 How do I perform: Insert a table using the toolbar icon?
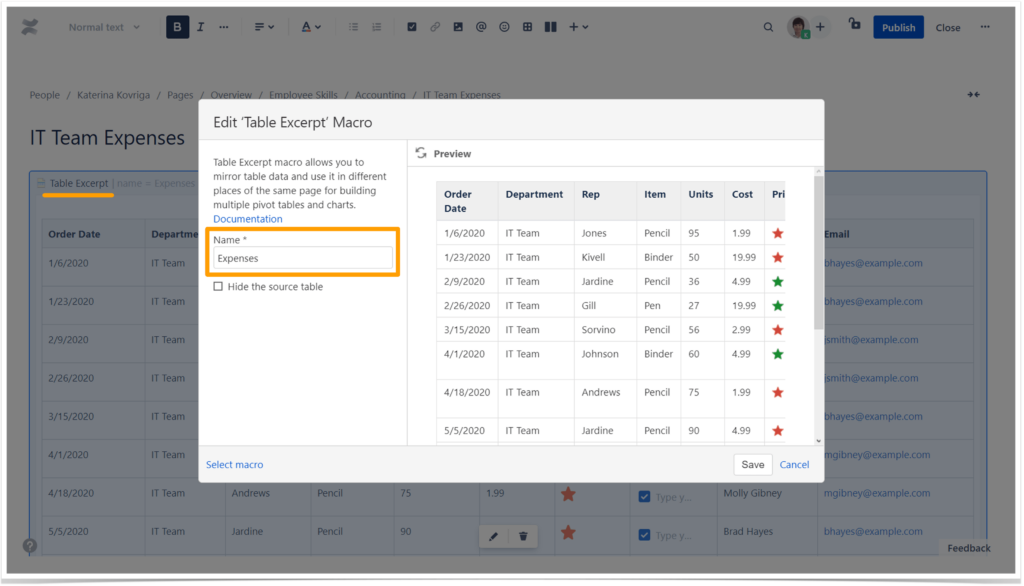pos(527,27)
